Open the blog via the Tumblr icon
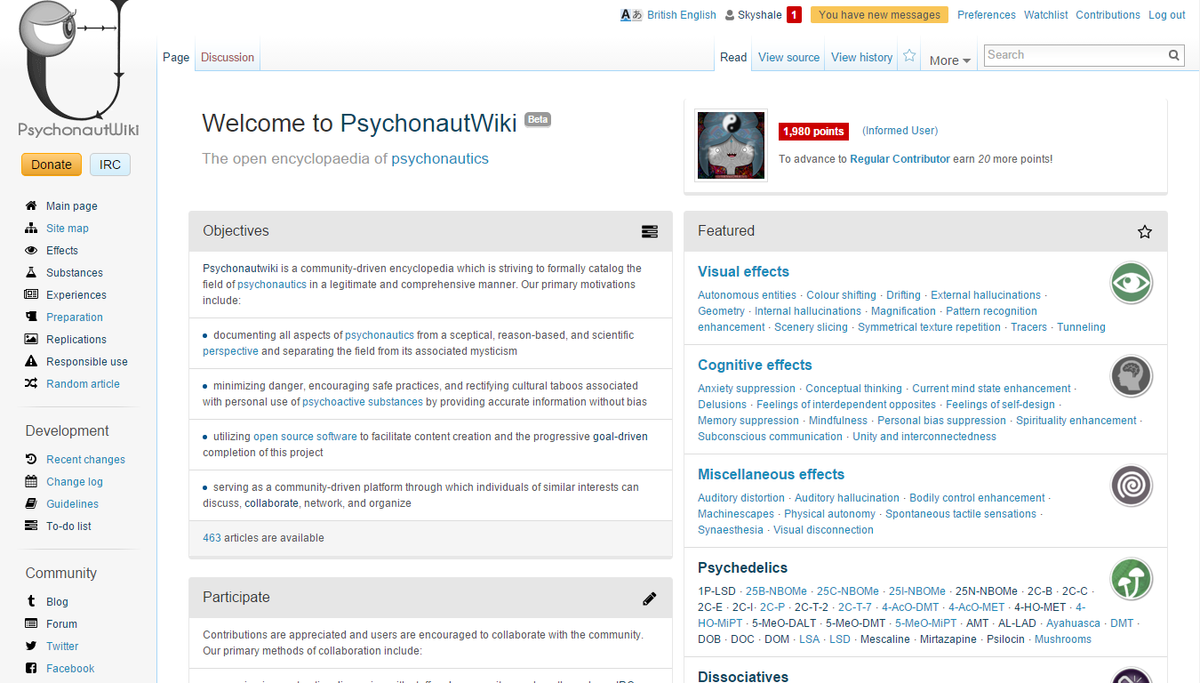The height and width of the screenshot is (683, 1200). coord(29,601)
